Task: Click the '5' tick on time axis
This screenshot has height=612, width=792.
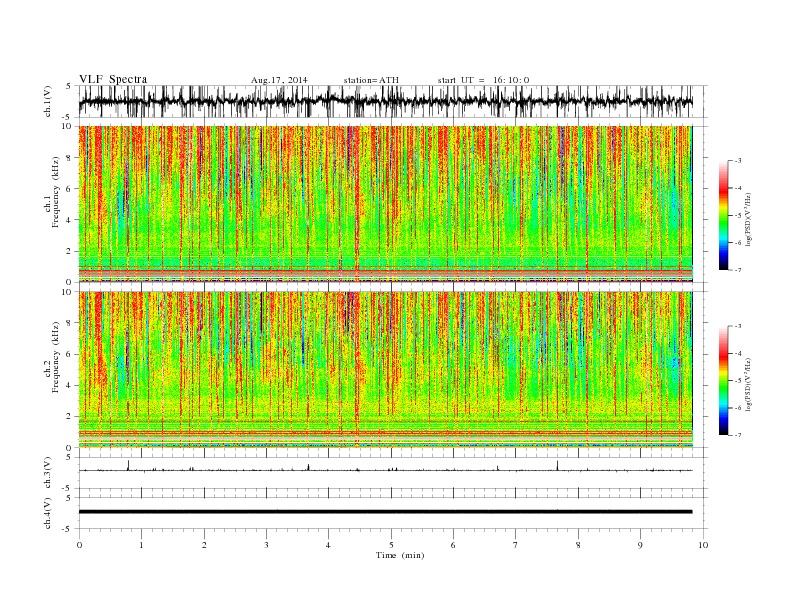Action: tap(391, 545)
